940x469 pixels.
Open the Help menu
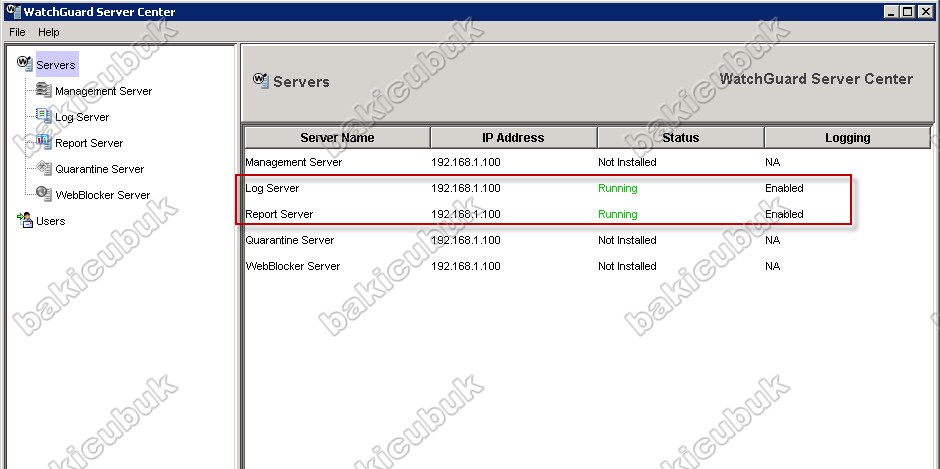click(49, 32)
